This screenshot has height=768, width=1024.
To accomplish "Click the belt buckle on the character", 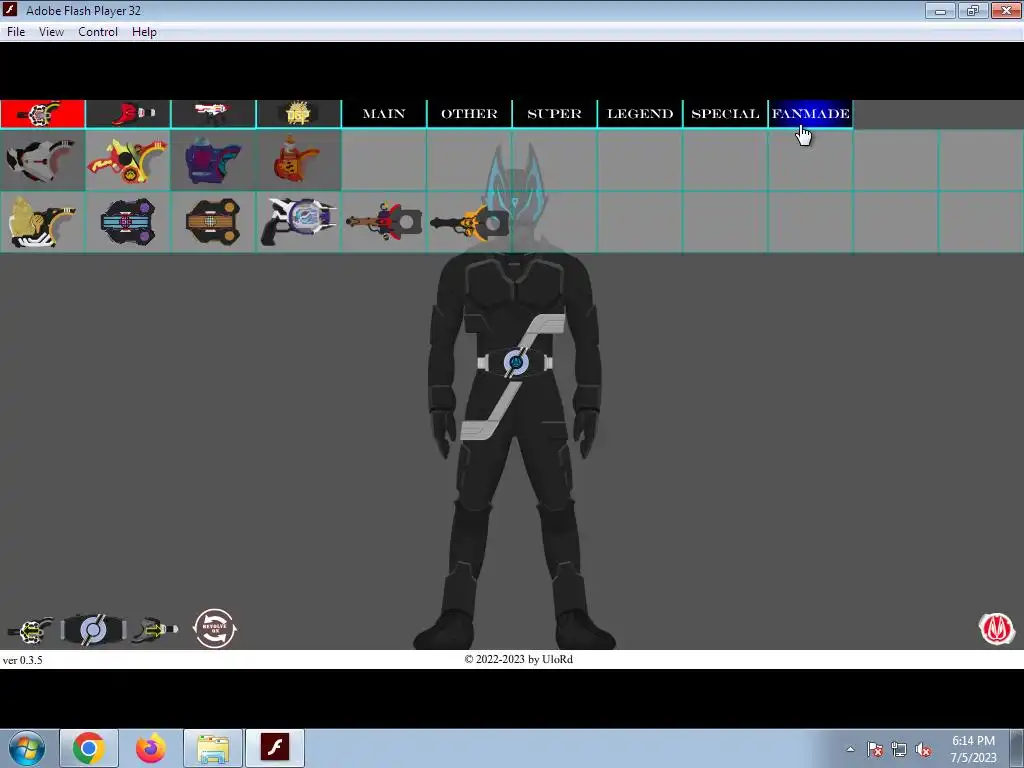I will click(x=515, y=362).
